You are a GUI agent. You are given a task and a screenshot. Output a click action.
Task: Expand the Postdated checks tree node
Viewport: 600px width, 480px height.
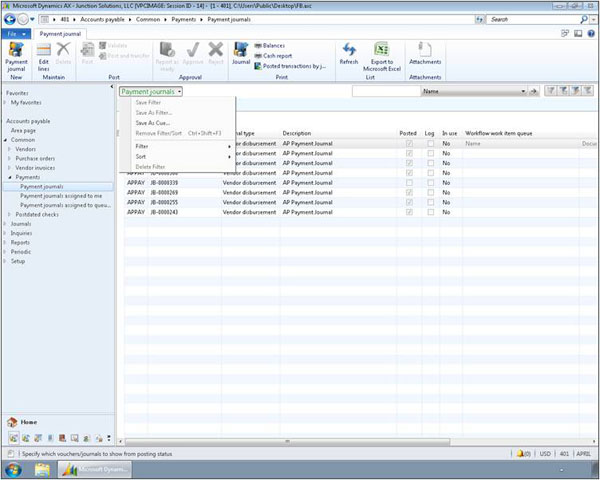point(10,214)
